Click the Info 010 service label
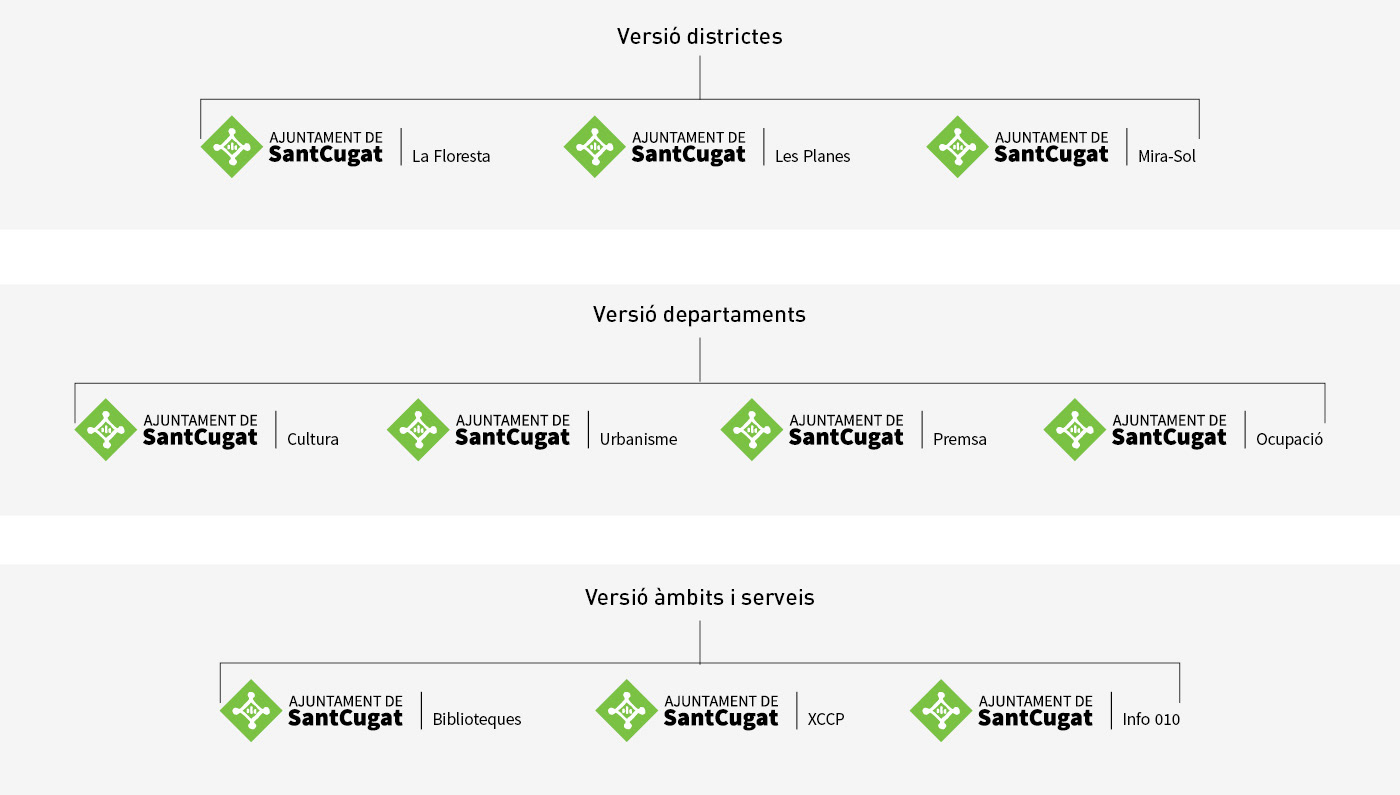The height and width of the screenshot is (795, 1400). 1151,720
